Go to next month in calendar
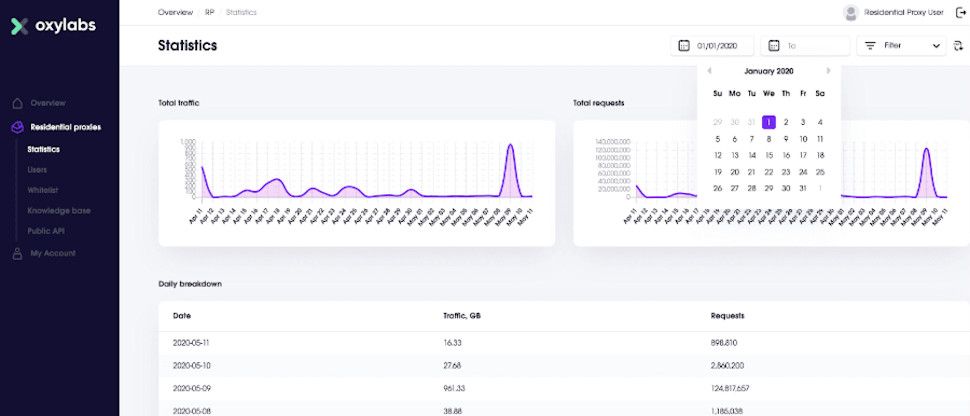Viewport: 970px width, 416px height. 828,71
